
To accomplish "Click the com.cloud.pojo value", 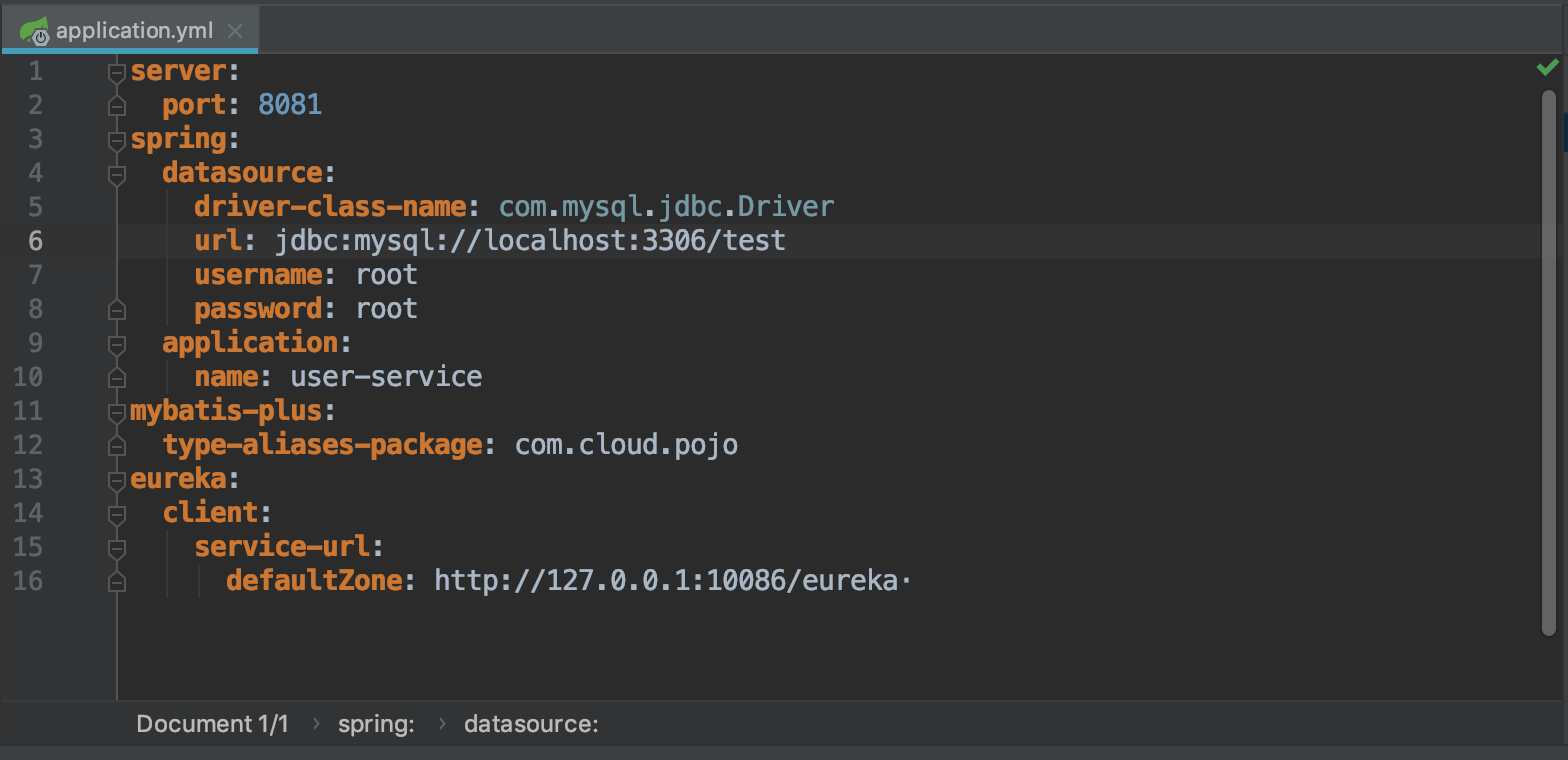I will pos(626,445).
